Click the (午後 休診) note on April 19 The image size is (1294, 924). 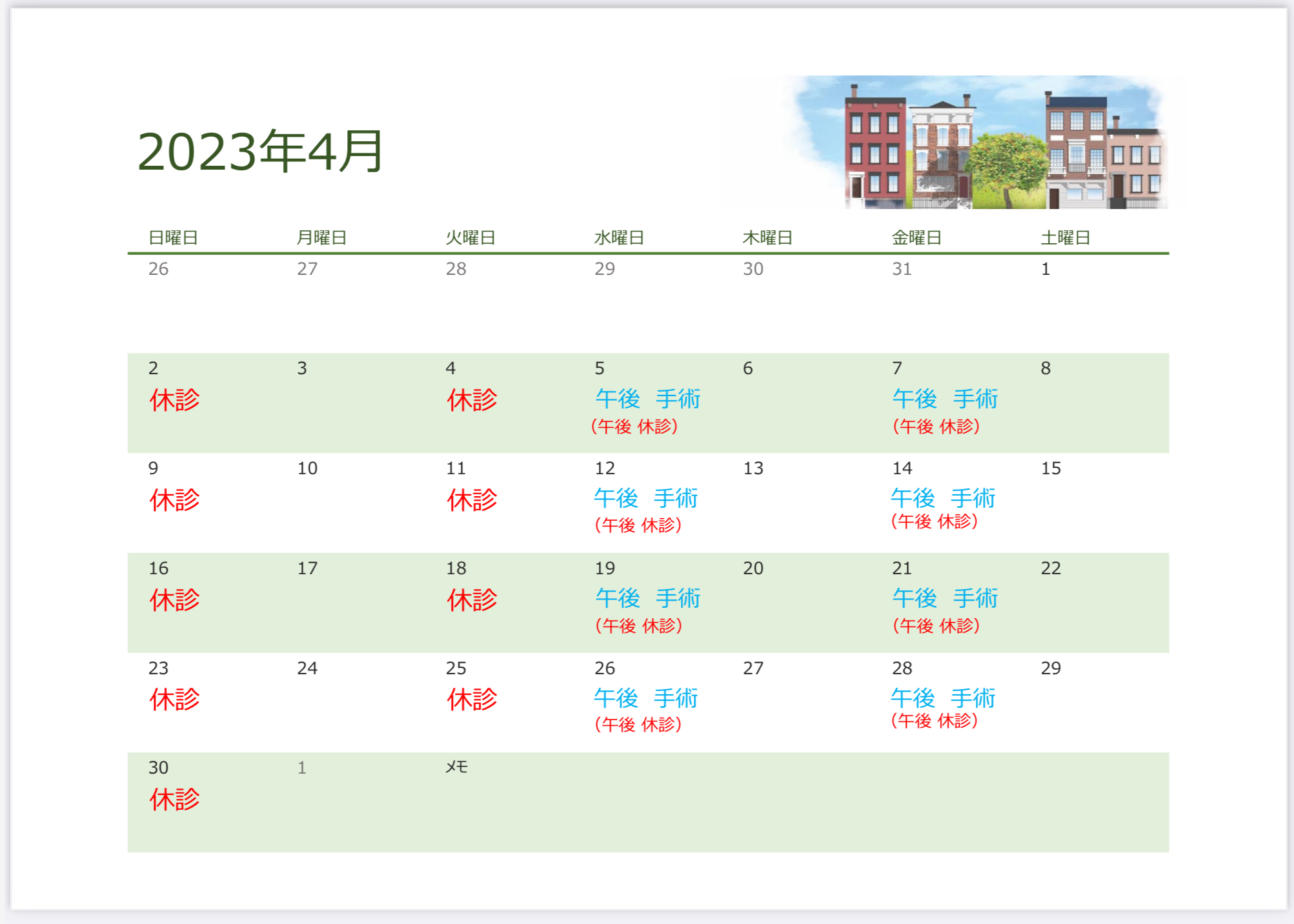click(638, 625)
